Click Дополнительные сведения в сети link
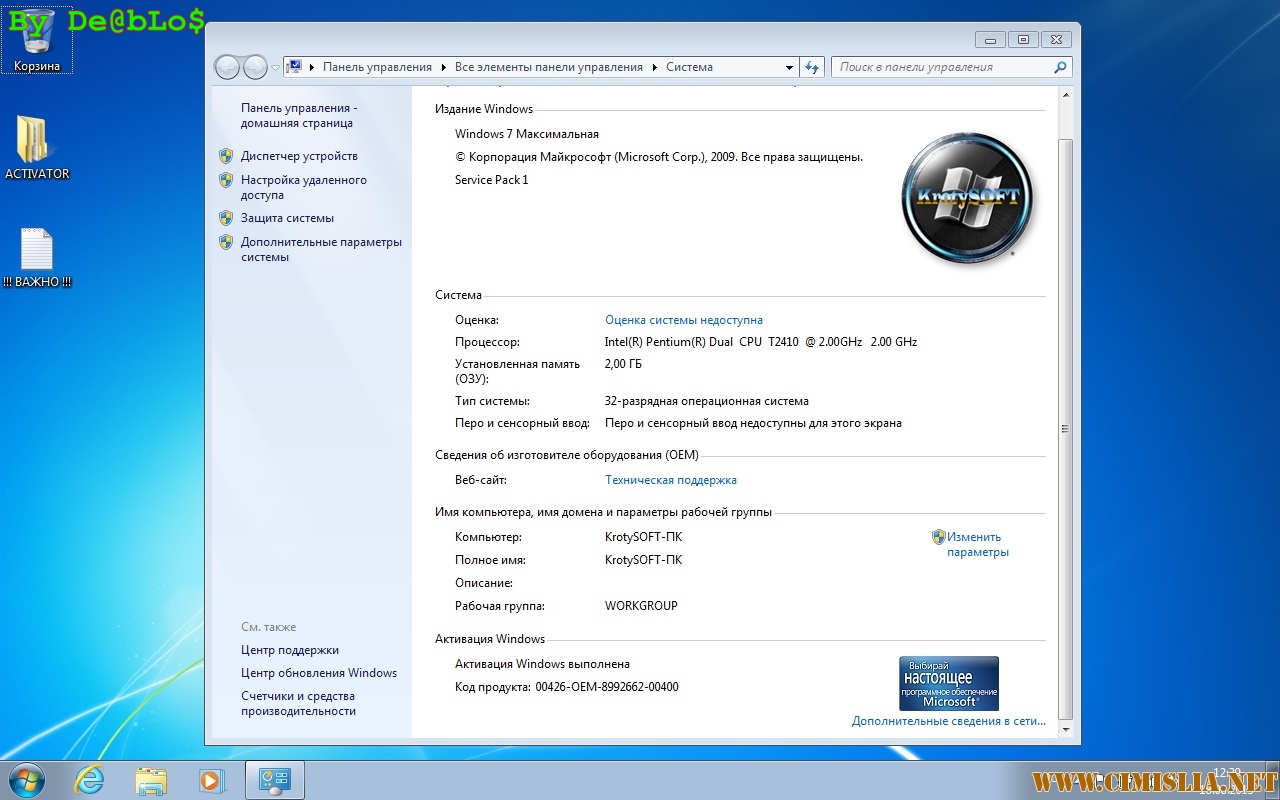The height and width of the screenshot is (800, 1280). pyautogui.click(x=949, y=721)
